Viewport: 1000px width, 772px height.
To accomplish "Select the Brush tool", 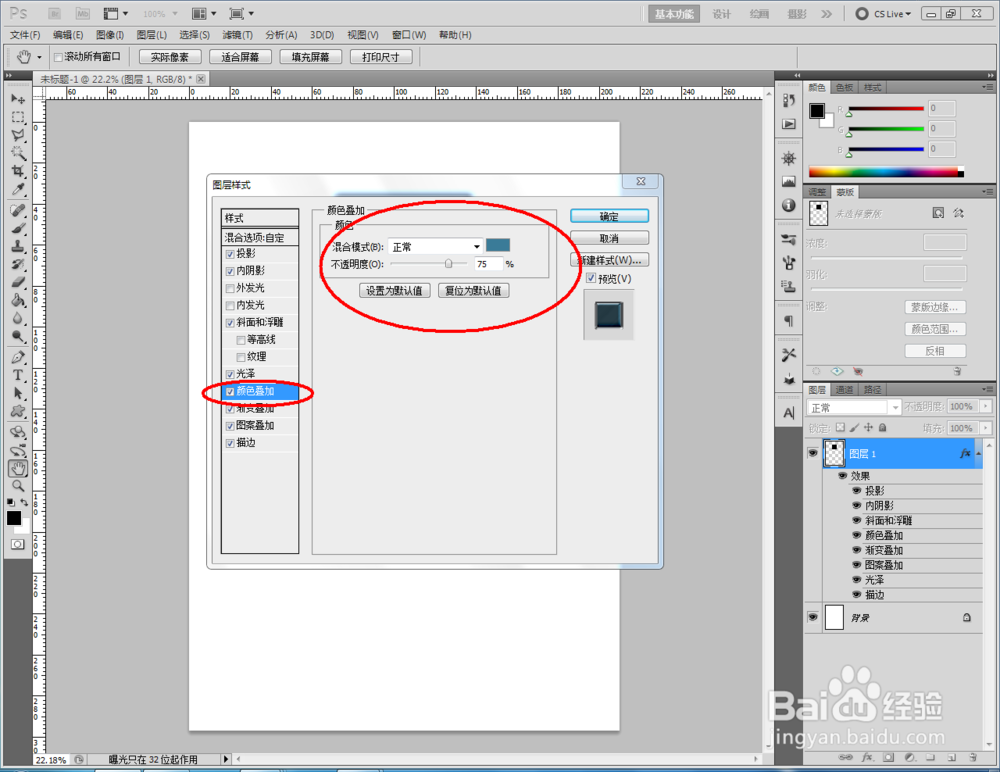I will coord(18,228).
